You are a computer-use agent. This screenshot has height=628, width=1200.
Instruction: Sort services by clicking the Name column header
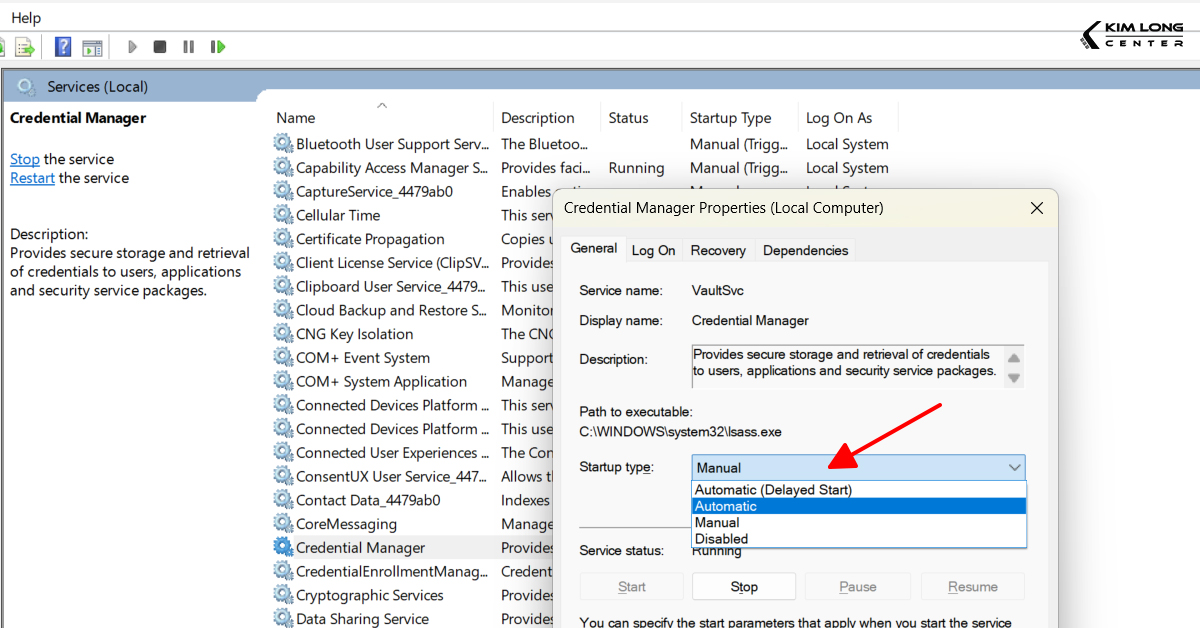click(295, 117)
